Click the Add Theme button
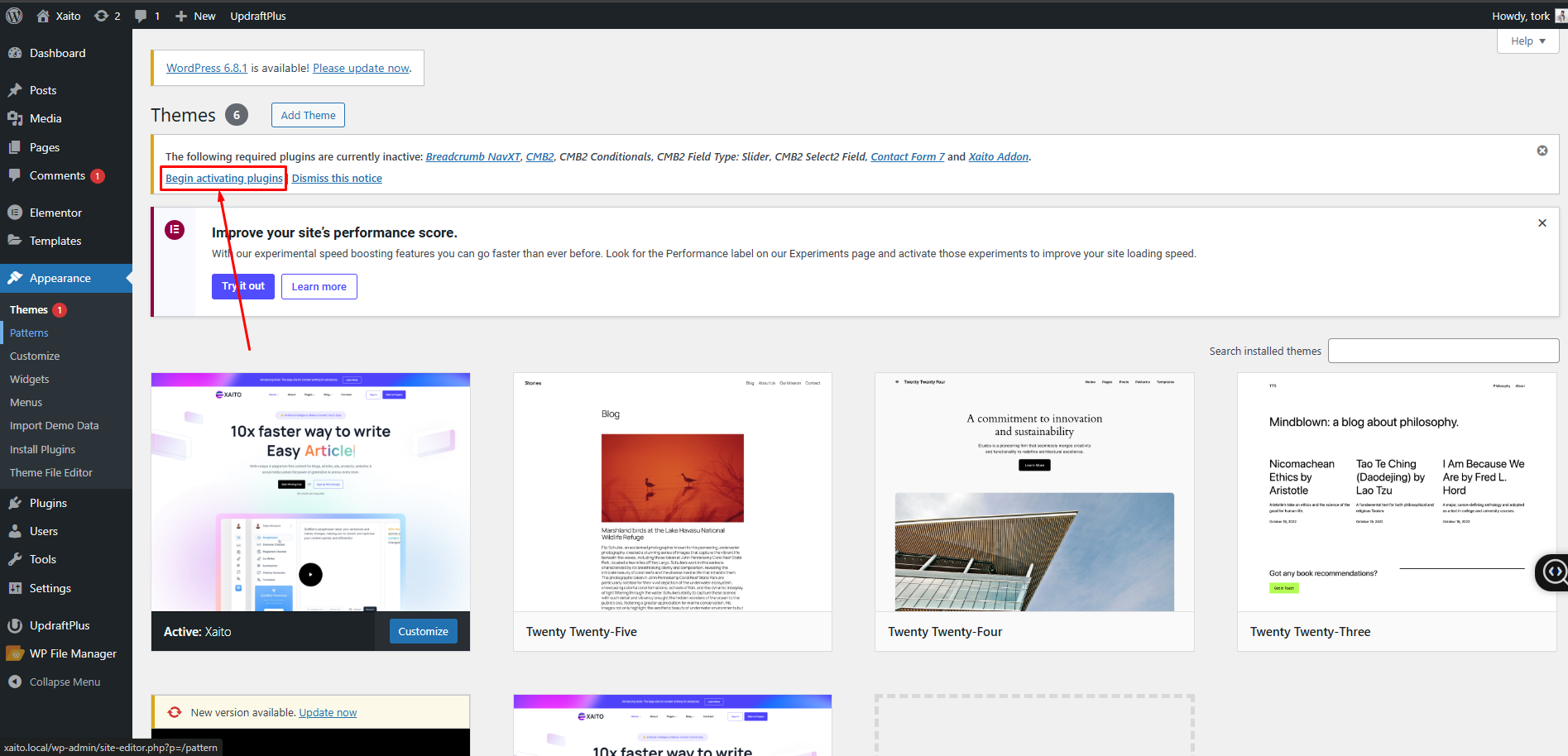 [308, 115]
